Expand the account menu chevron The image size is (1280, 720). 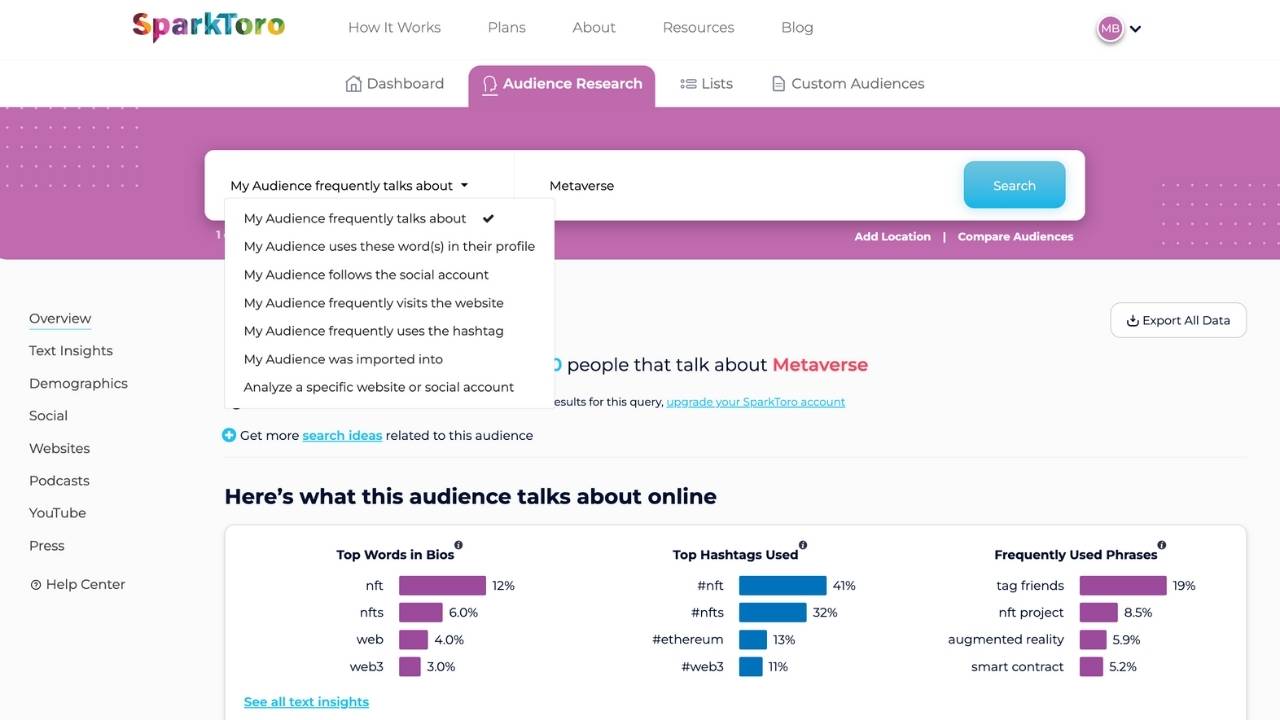pos(1135,29)
